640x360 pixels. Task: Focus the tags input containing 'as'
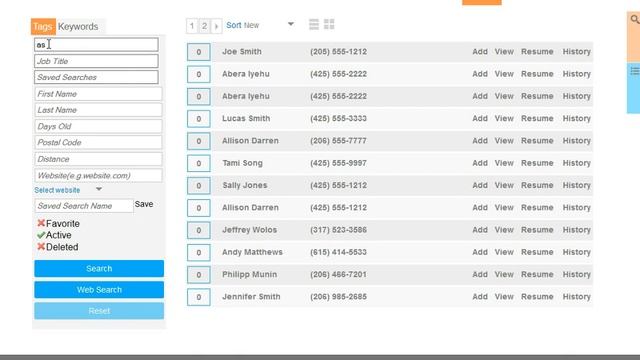96,44
